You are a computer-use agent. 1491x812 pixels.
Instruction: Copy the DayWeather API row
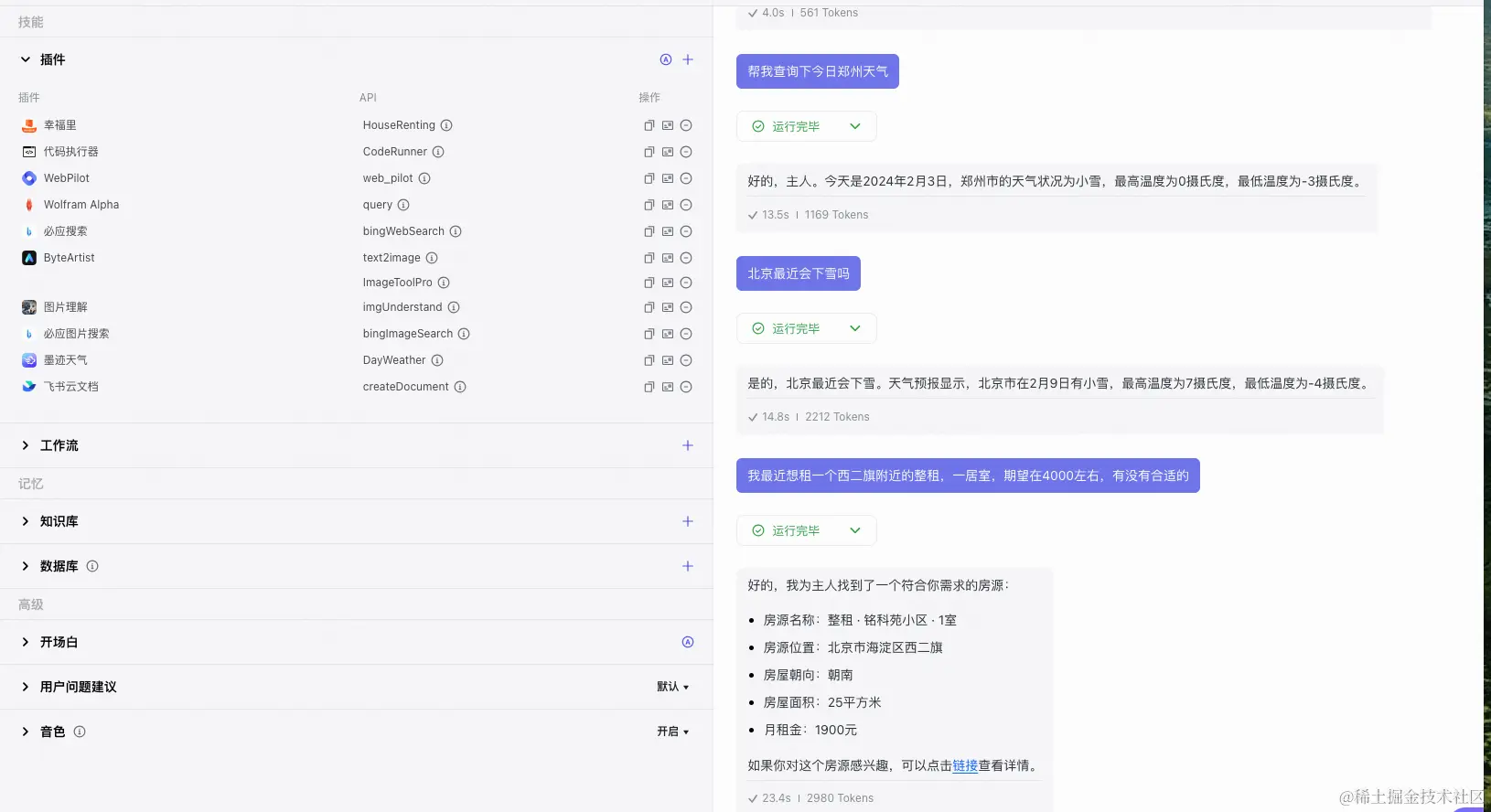pos(649,360)
